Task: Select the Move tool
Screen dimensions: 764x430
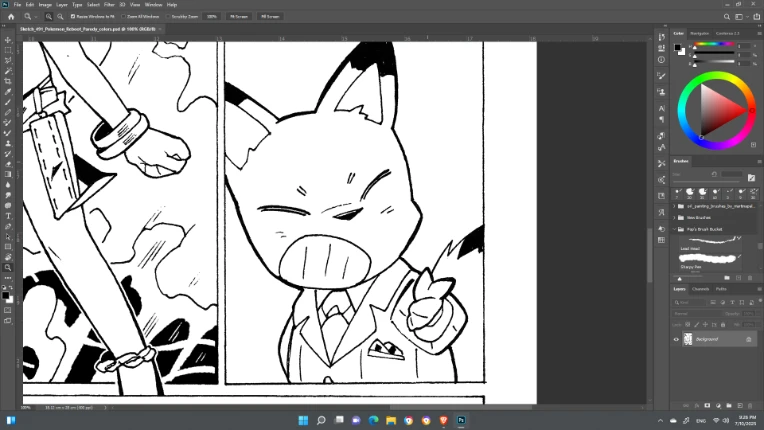Action: coord(8,40)
